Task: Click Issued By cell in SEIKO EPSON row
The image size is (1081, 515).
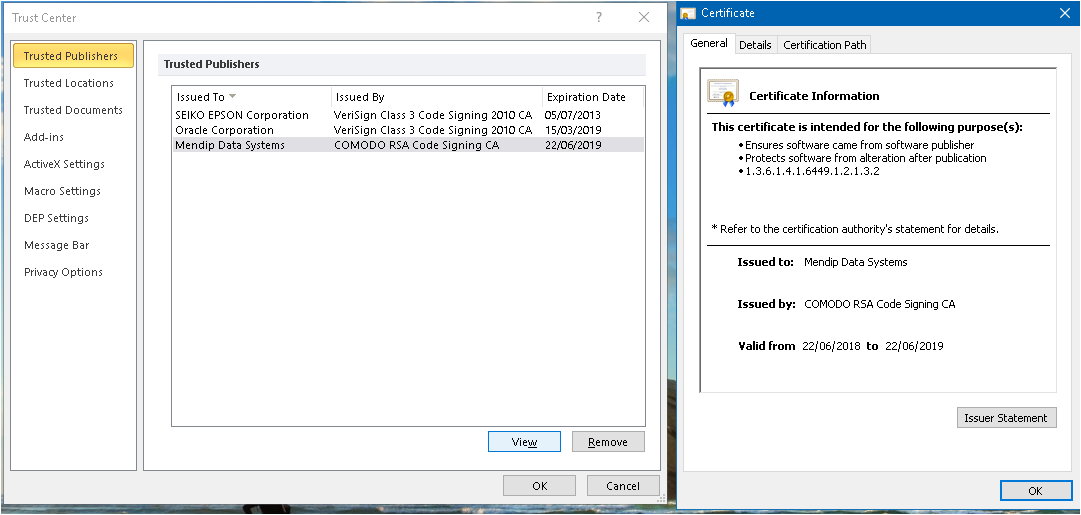Action: (433, 115)
